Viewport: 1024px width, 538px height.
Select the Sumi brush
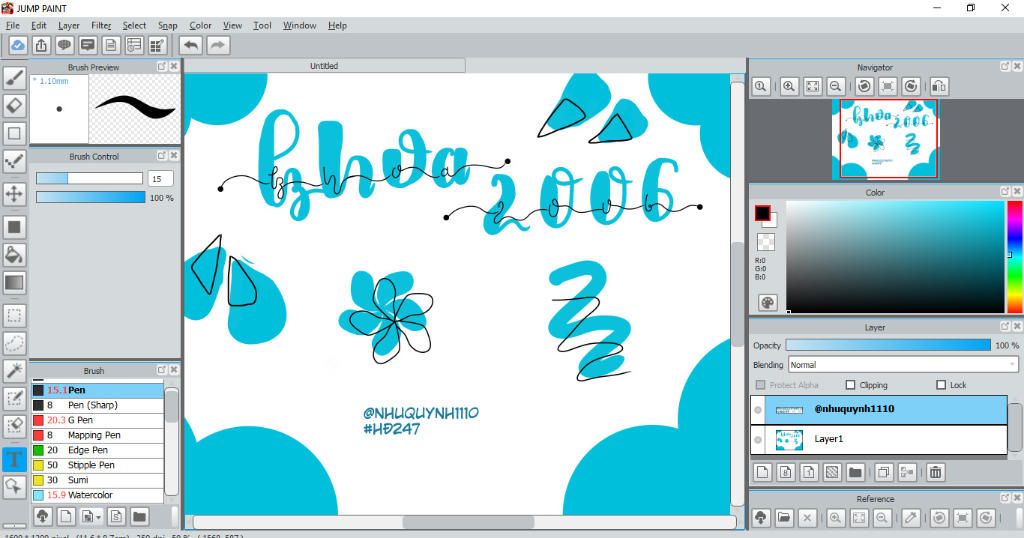(x=98, y=480)
